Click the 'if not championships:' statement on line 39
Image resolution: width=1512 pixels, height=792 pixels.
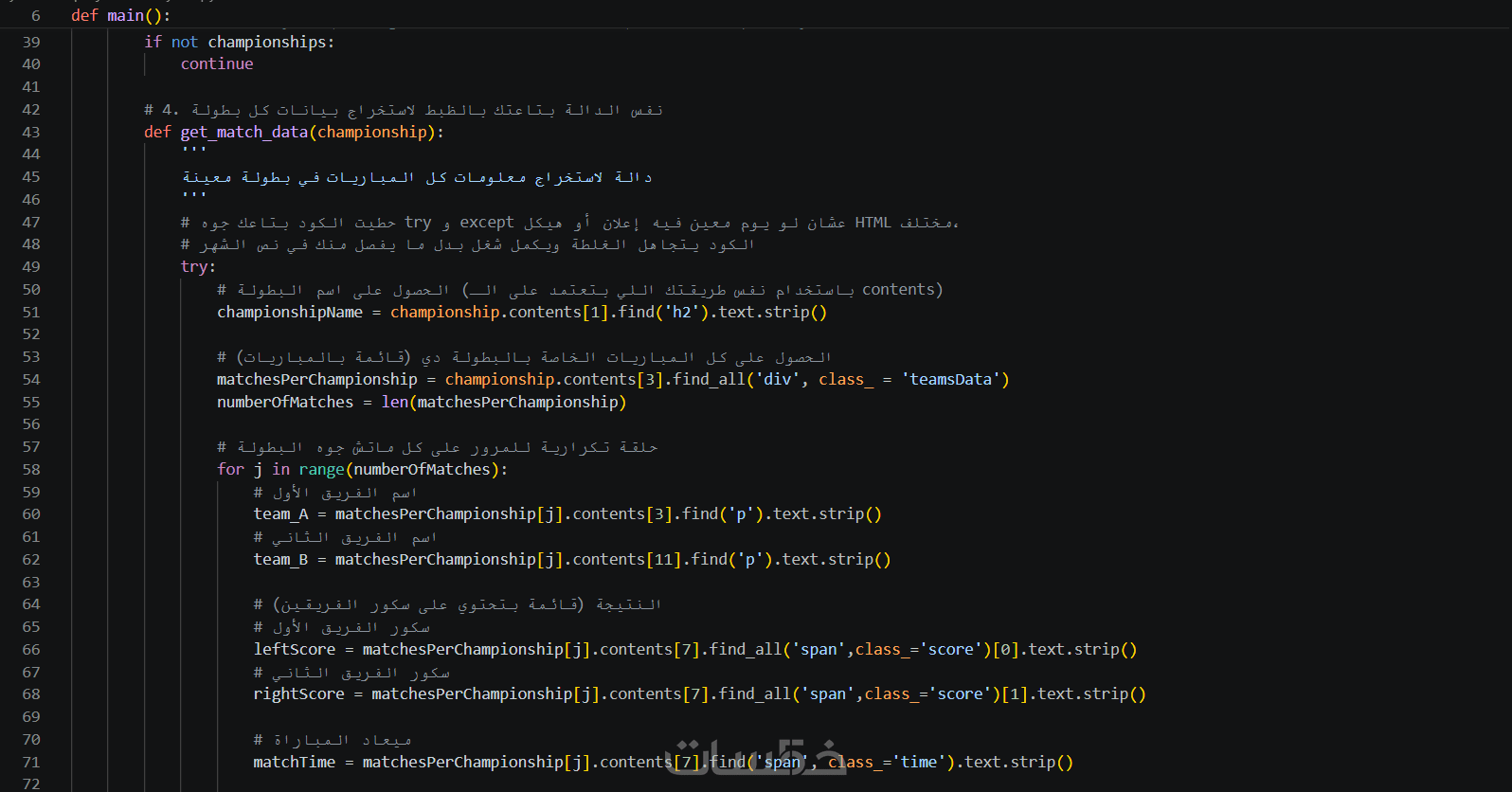click(x=240, y=42)
